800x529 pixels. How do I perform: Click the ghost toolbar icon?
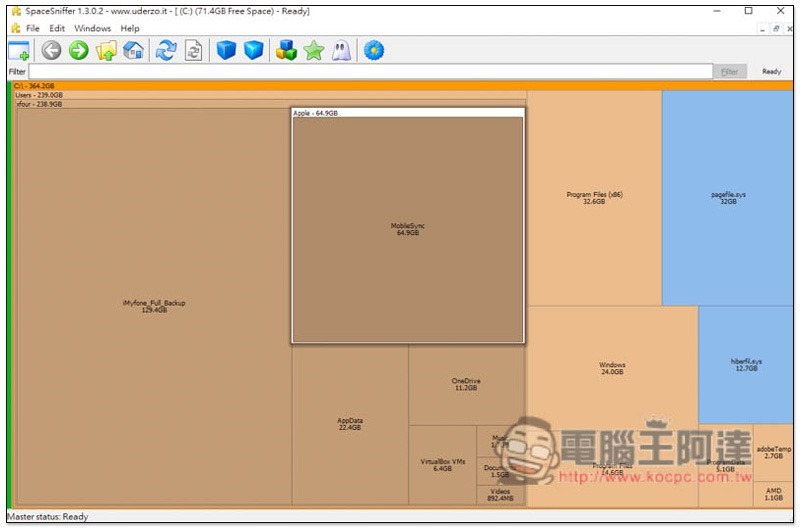click(341, 51)
